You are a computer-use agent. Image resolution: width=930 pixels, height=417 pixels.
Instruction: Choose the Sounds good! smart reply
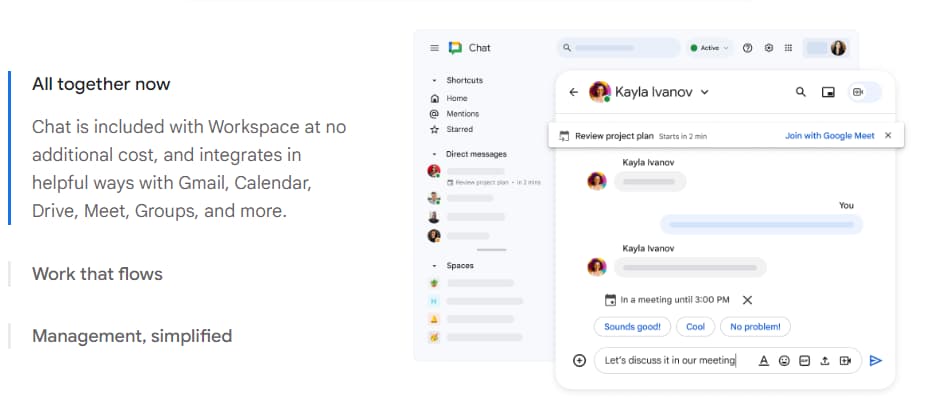(x=632, y=326)
